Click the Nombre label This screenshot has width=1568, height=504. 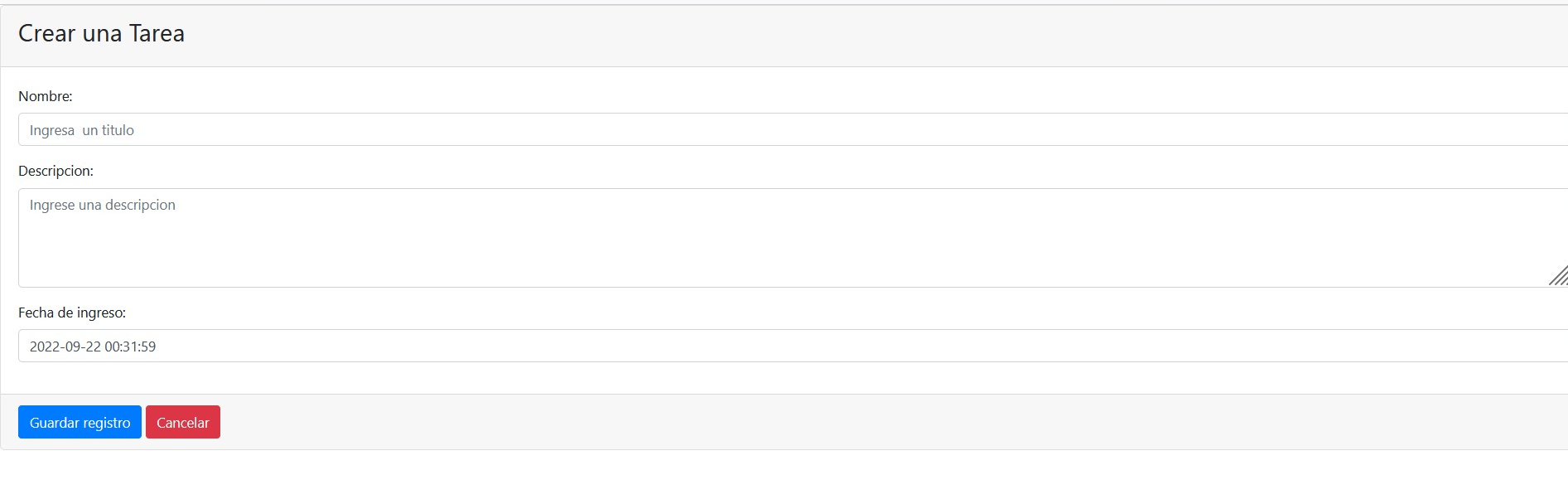(x=46, y=96)
